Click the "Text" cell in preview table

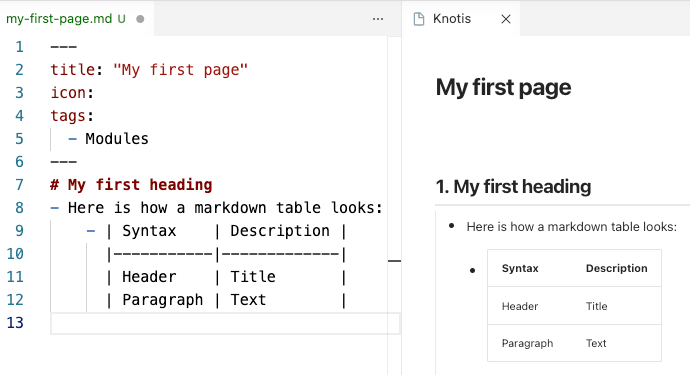click(x=596, y=343)
